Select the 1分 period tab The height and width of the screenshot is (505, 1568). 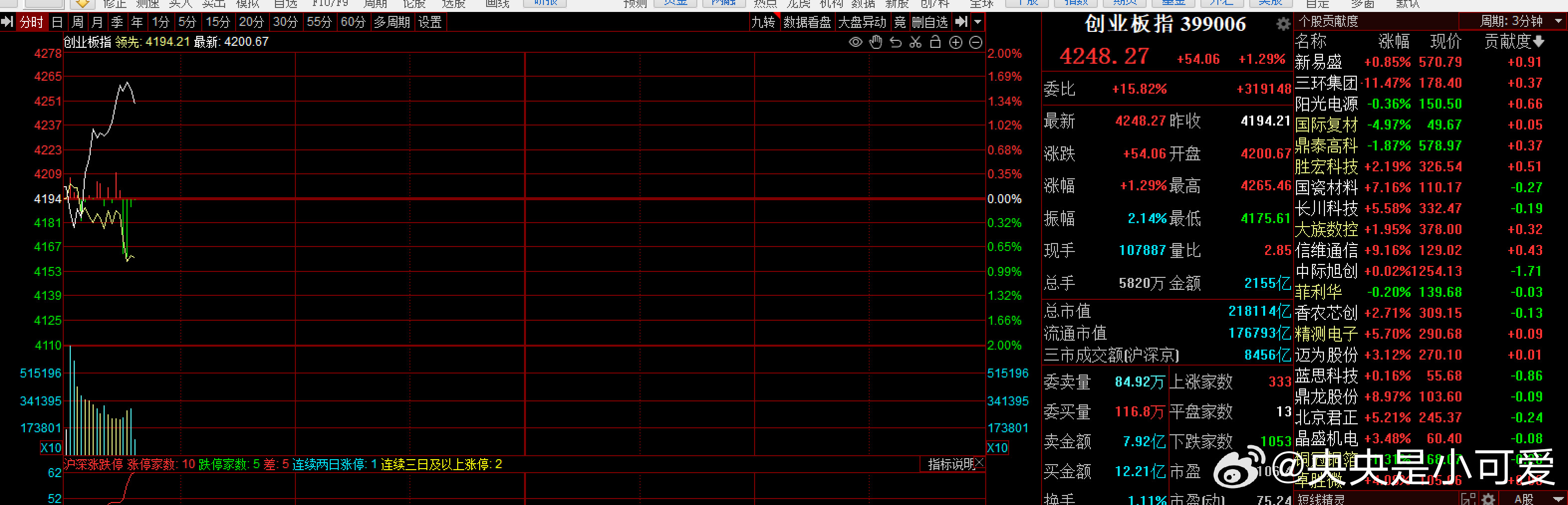[161, 22]
